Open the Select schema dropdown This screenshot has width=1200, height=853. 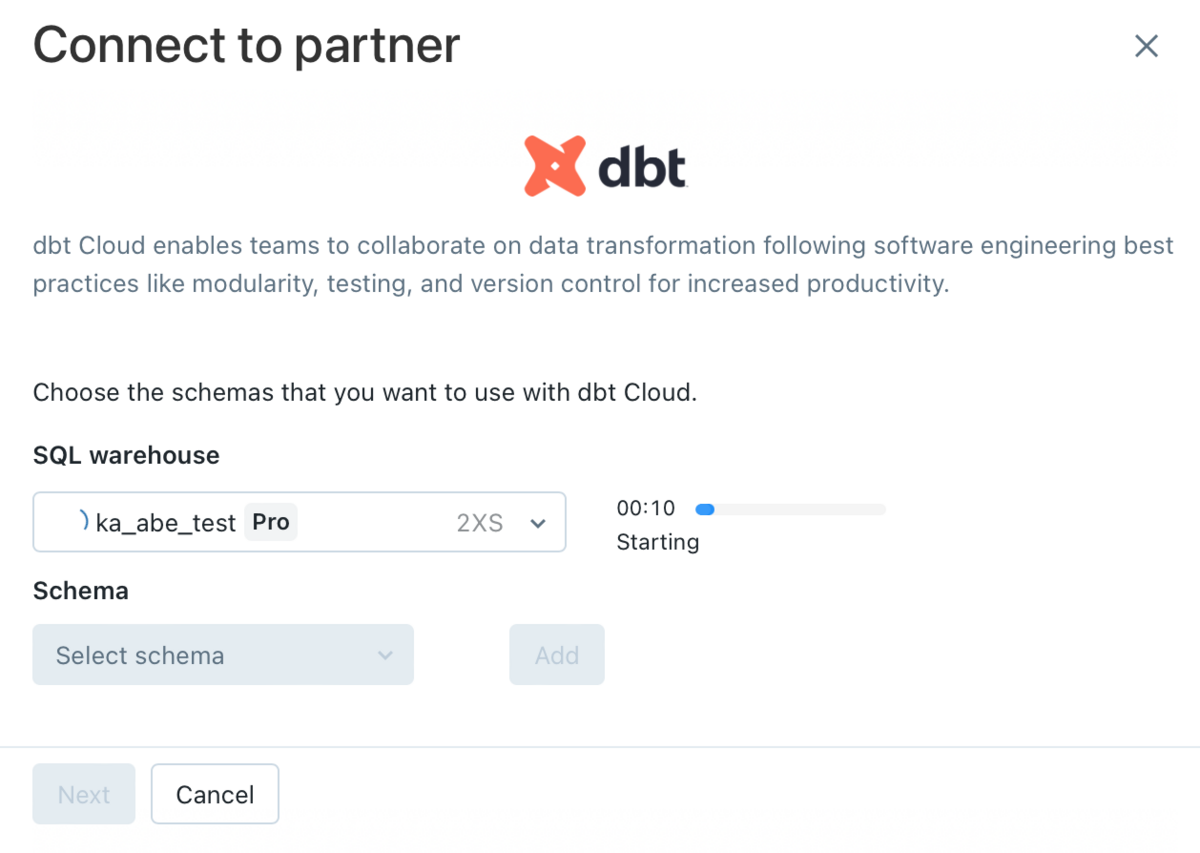222,655
